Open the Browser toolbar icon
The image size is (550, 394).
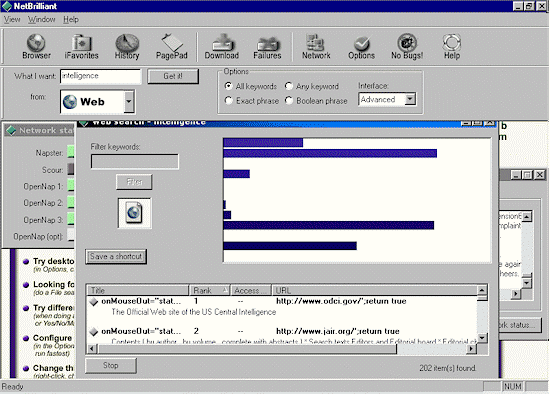tap(36, 47)
